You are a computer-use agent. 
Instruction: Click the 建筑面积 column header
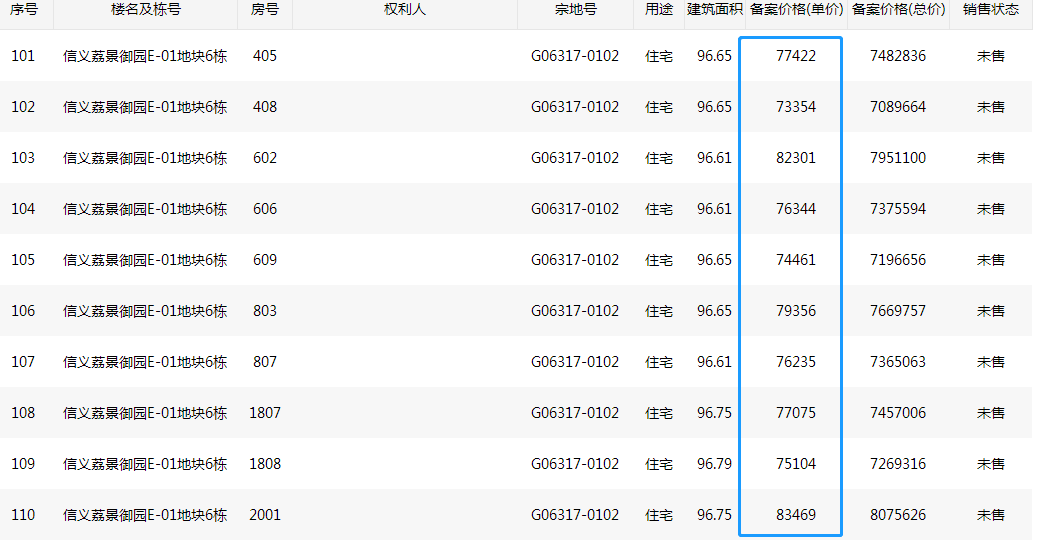click(x=714, y=10)
